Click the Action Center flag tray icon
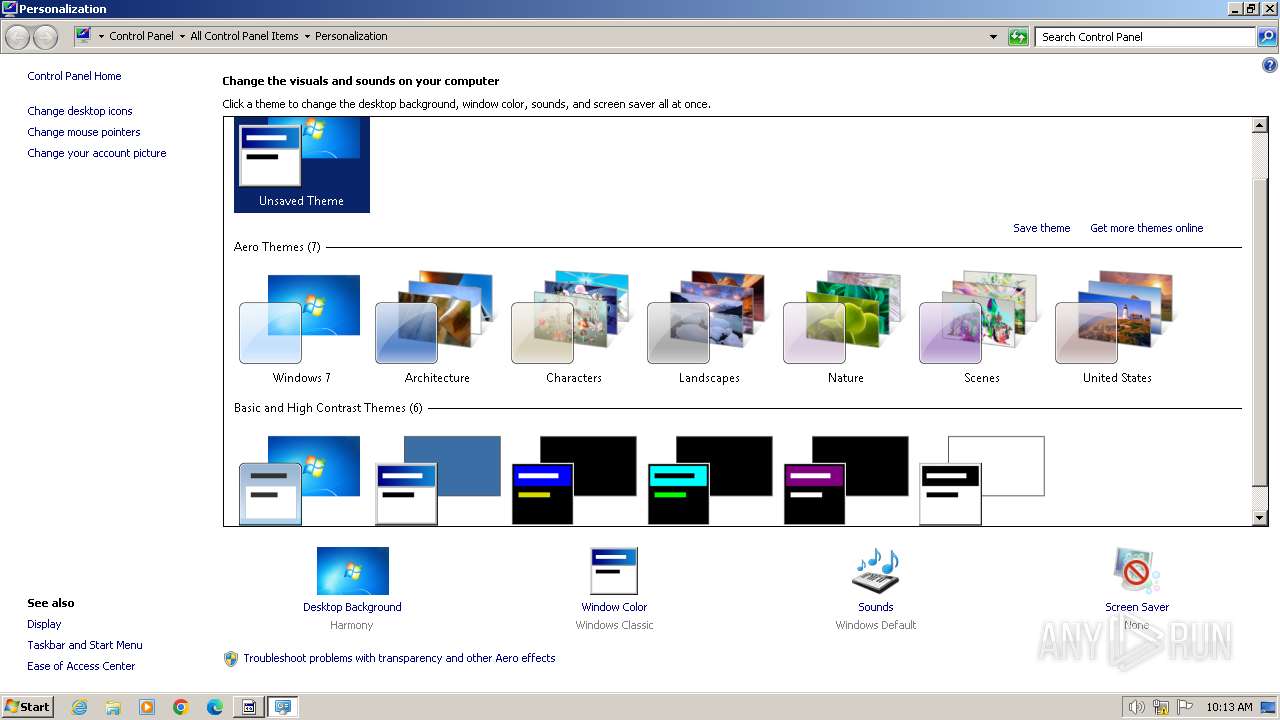This screenshot has height=720, width=1280. [1186, 707]
